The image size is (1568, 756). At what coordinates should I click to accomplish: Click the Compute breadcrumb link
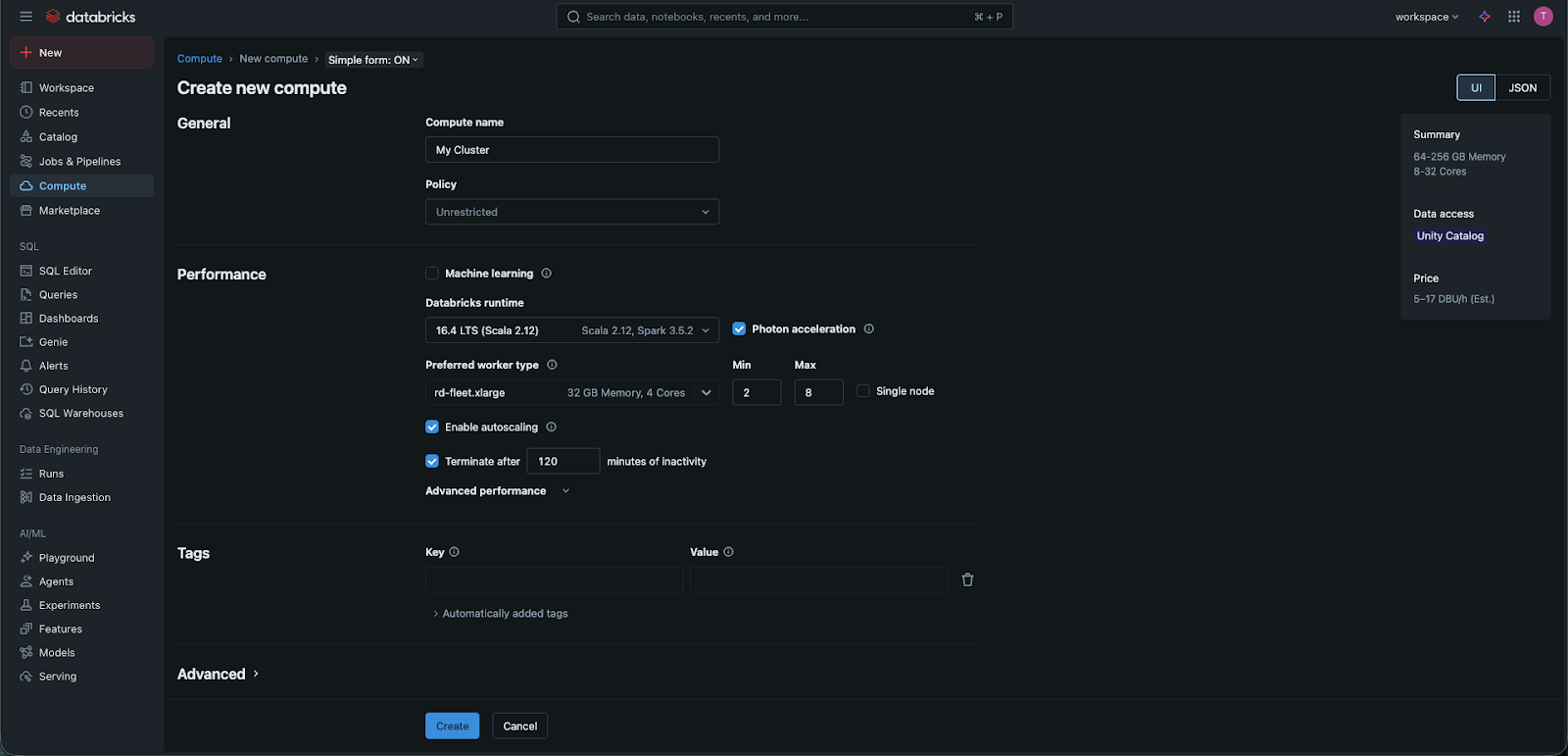[x=200, y=59]
